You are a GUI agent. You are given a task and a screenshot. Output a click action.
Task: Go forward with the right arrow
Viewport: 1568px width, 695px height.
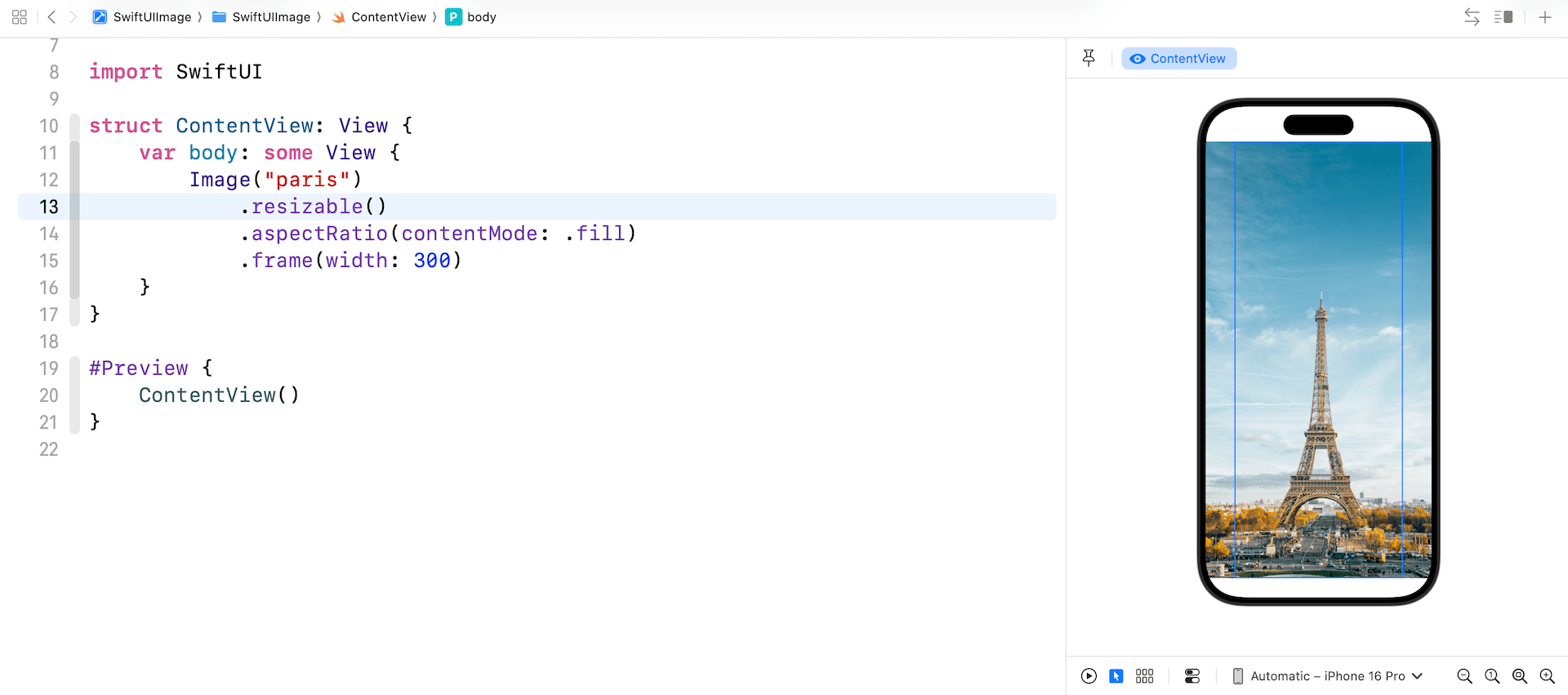[73, 17]
